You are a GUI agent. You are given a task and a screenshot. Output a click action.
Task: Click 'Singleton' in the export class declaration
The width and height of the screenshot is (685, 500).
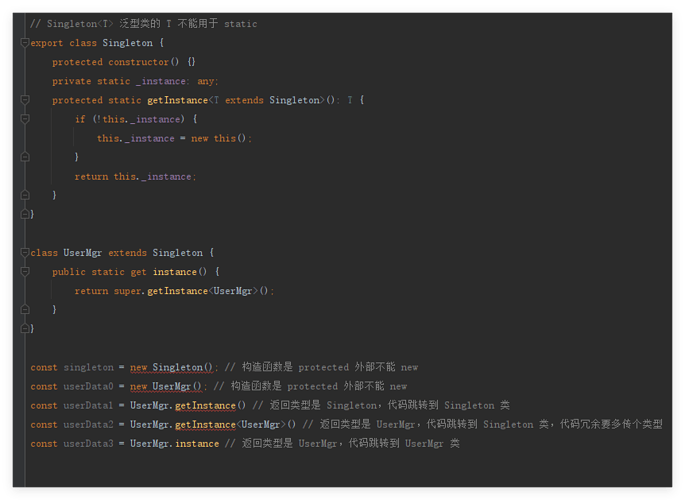pyautogui.click(x=128, y=43)
